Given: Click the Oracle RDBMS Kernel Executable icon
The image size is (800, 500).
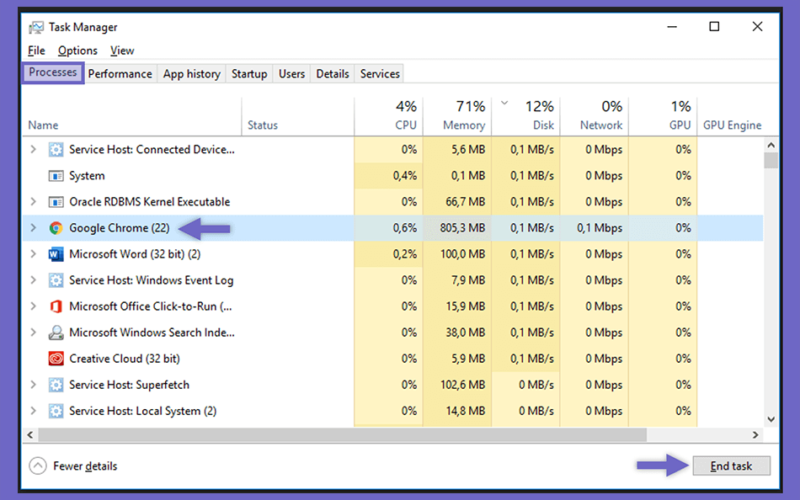Looking at the screenshot, I should click(56, 202).
